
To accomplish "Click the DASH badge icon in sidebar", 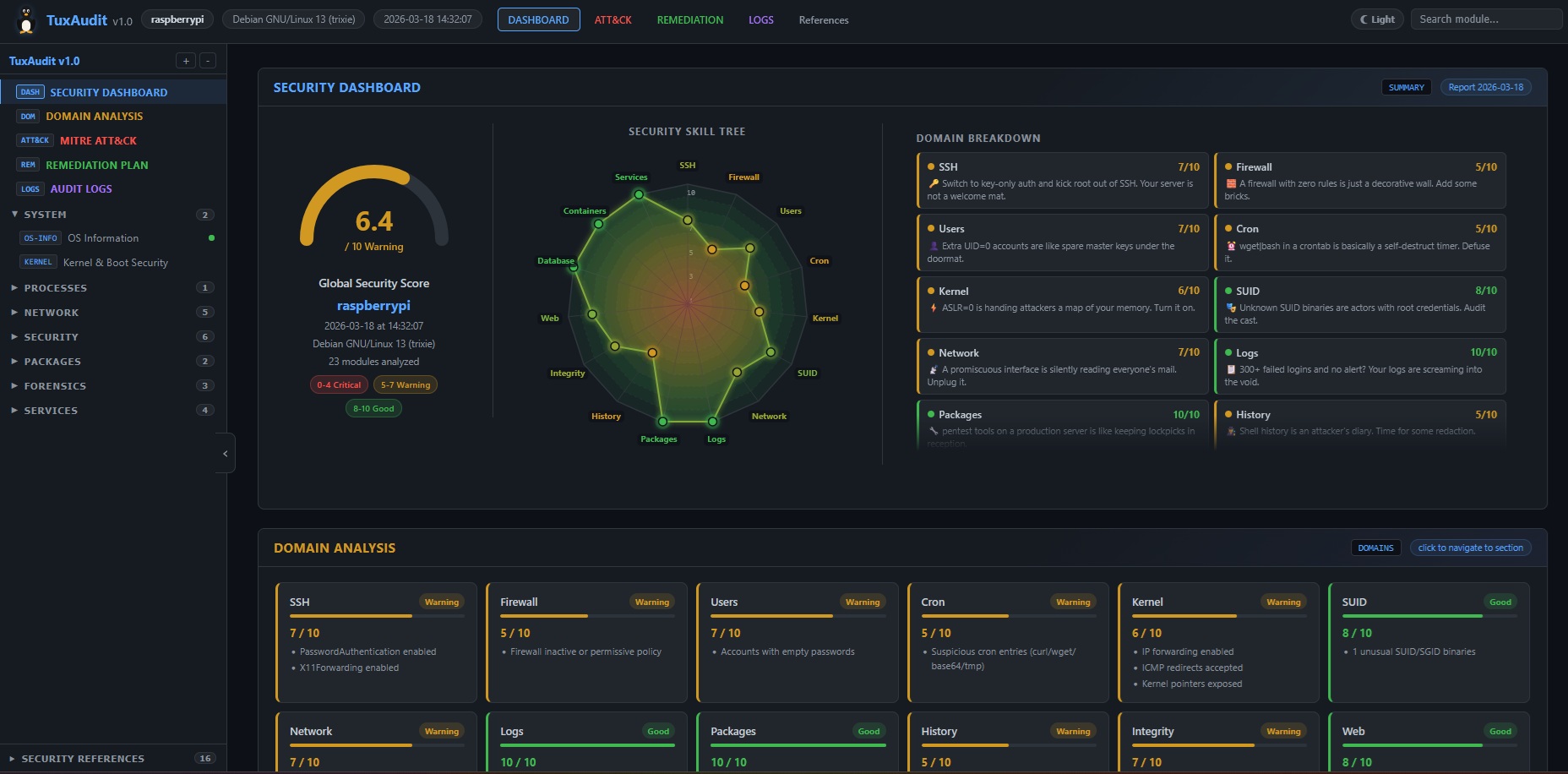I will (x=30, y=92).
